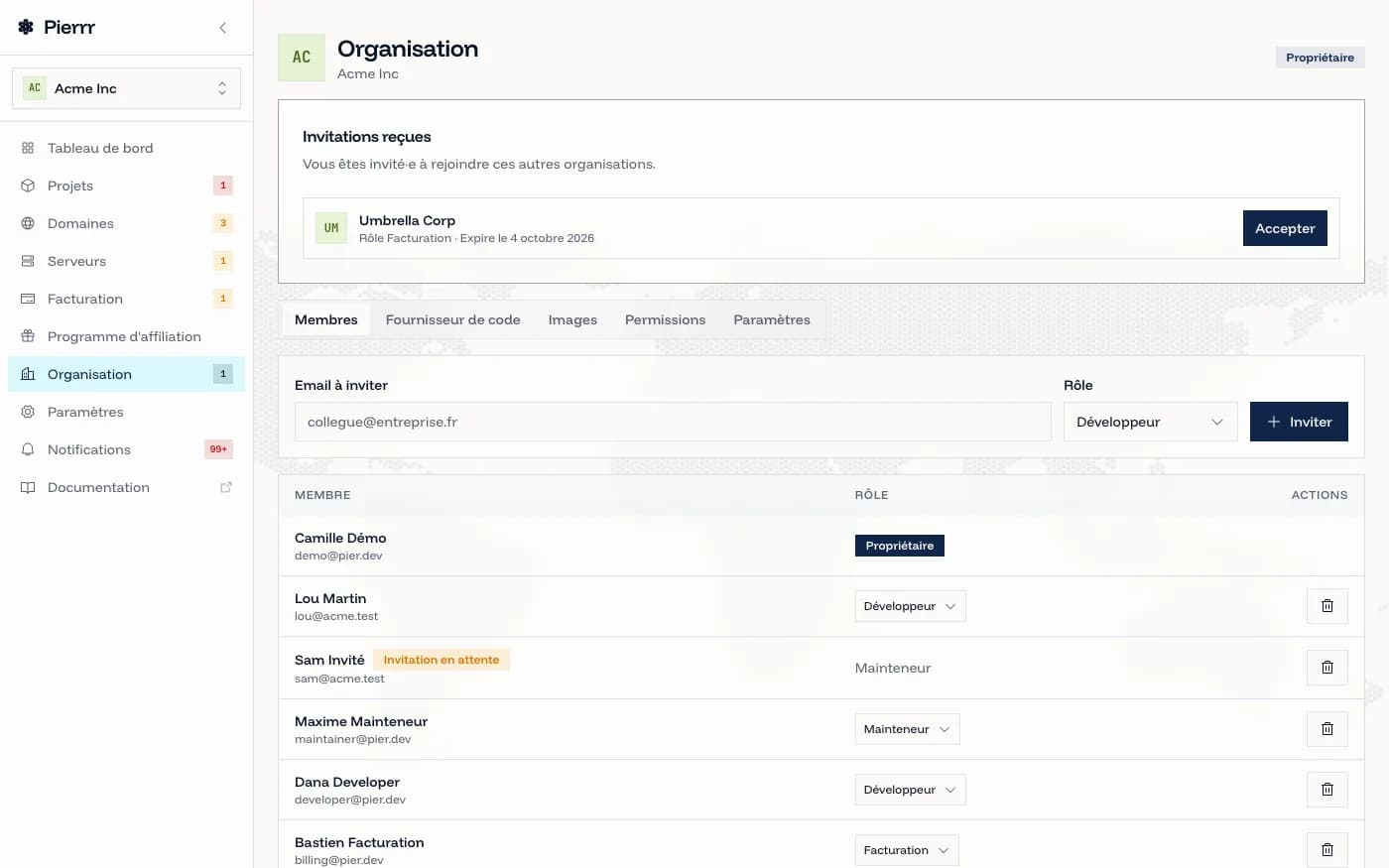This screenshot has height=868, width=1389.
Task: Click the Documentation book icon
Action: point(28,487)
